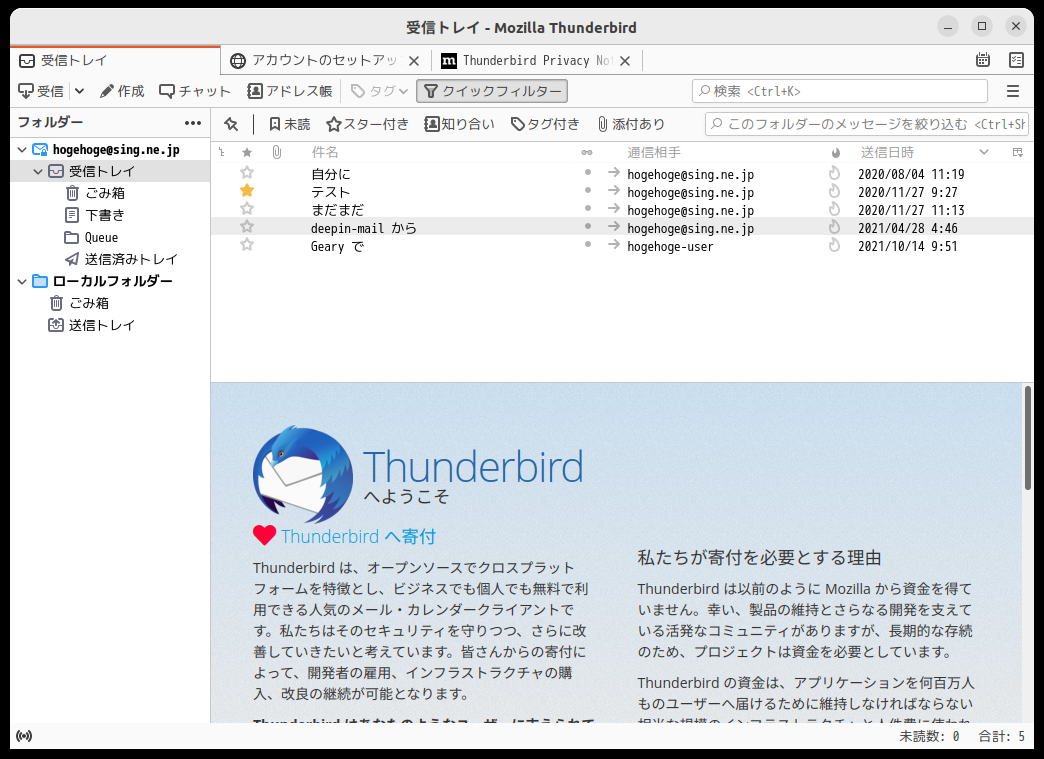
Task: Click the folder message filter text box
Action: 867,124
